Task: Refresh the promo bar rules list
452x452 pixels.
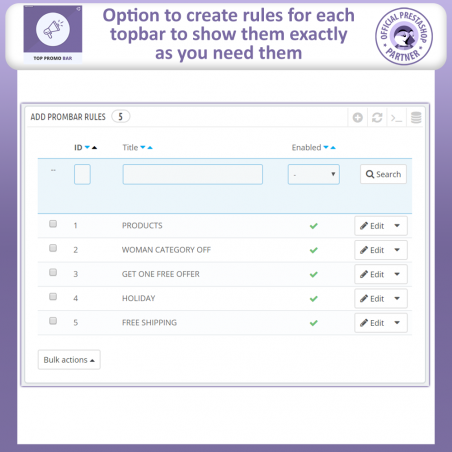Action: 377,118
